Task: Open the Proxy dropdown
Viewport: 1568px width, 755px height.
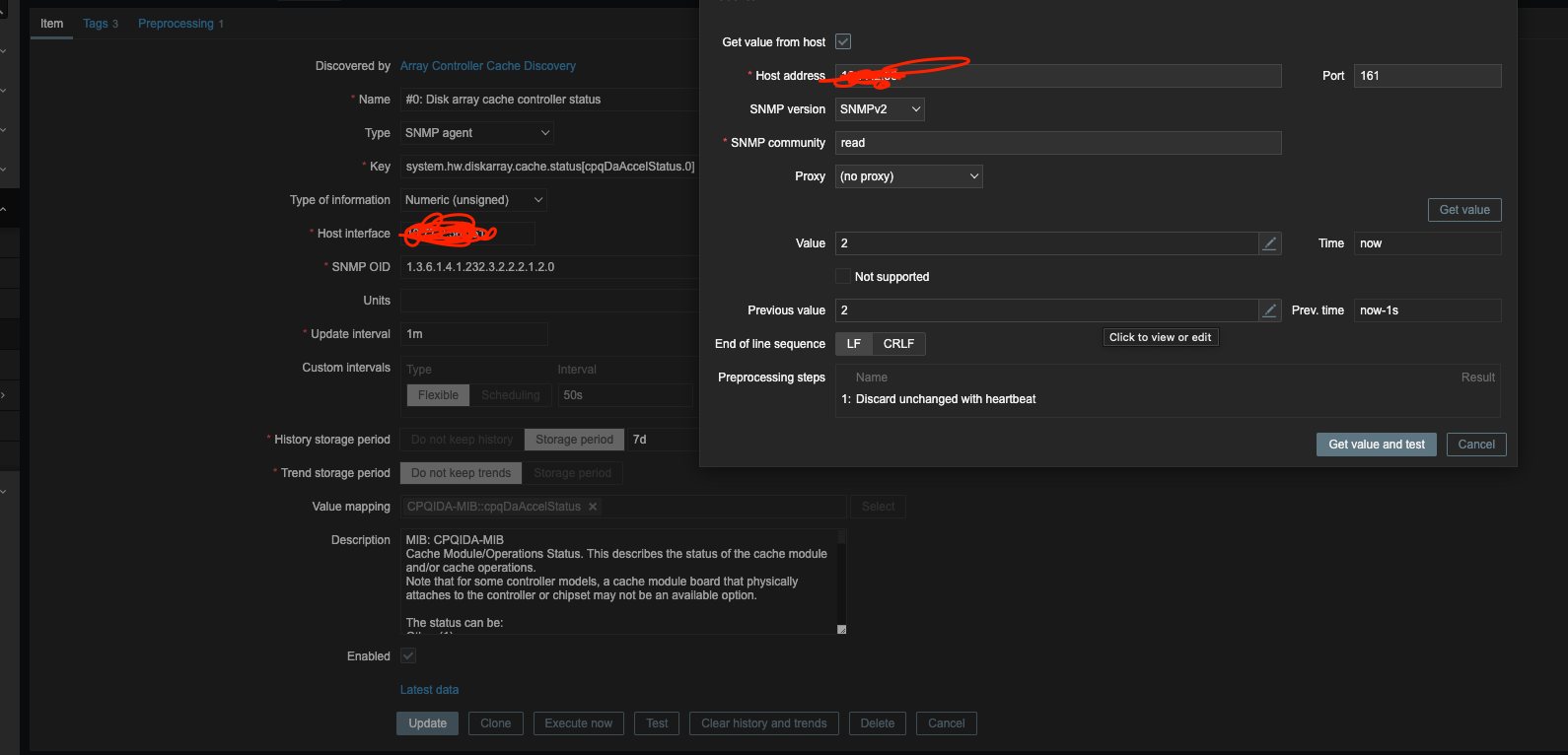Action: (909, 176)
